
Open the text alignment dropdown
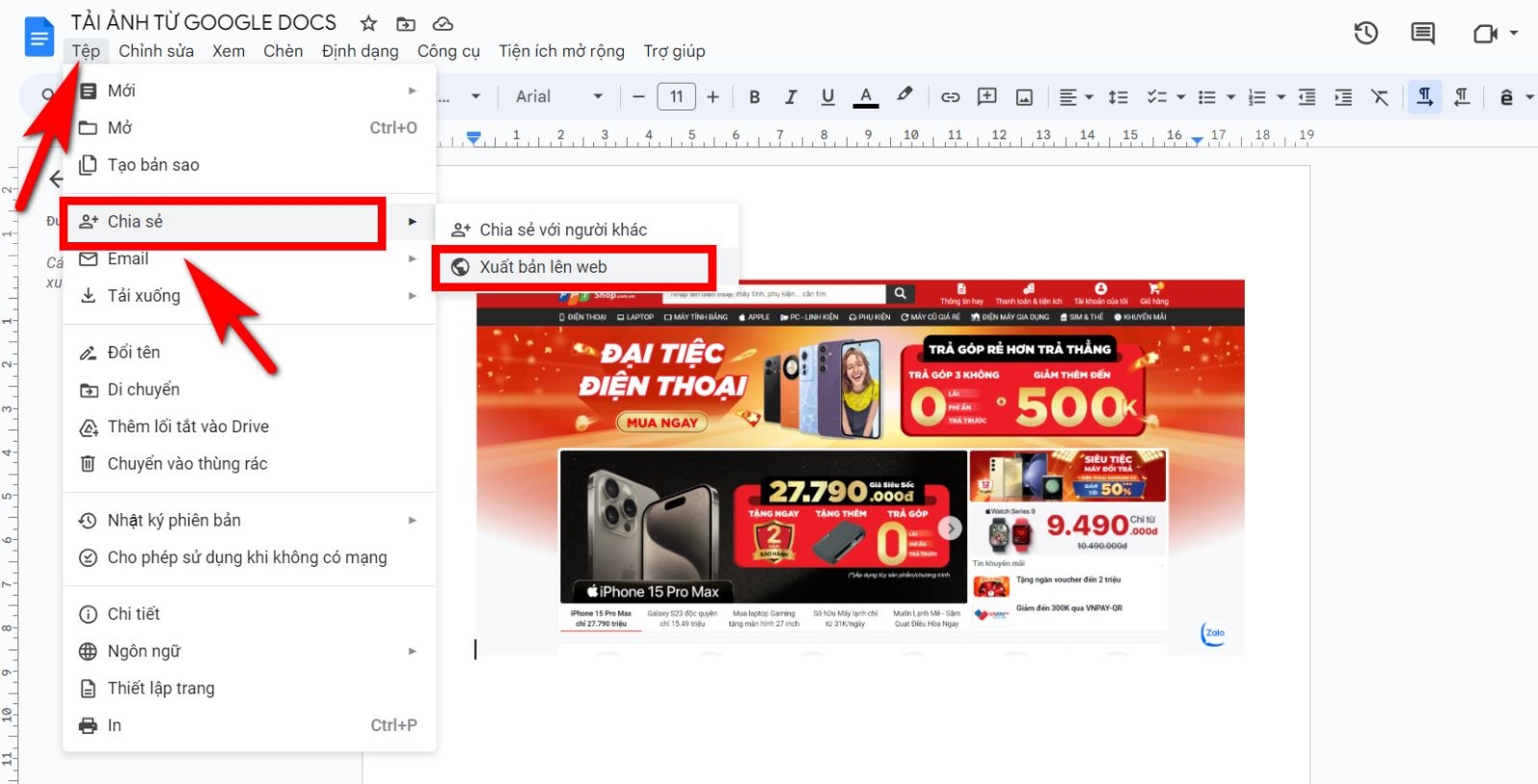pyautogui.click(x=1076, y=96)
